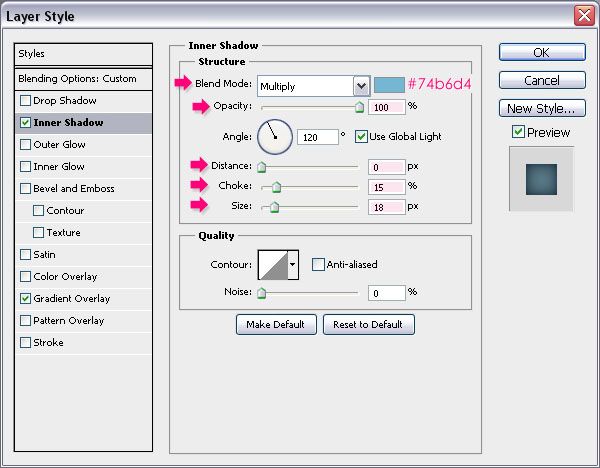Click the Size value input field
Image resolution: width=600 pixels, height=468 pixels.
[386, 206]
